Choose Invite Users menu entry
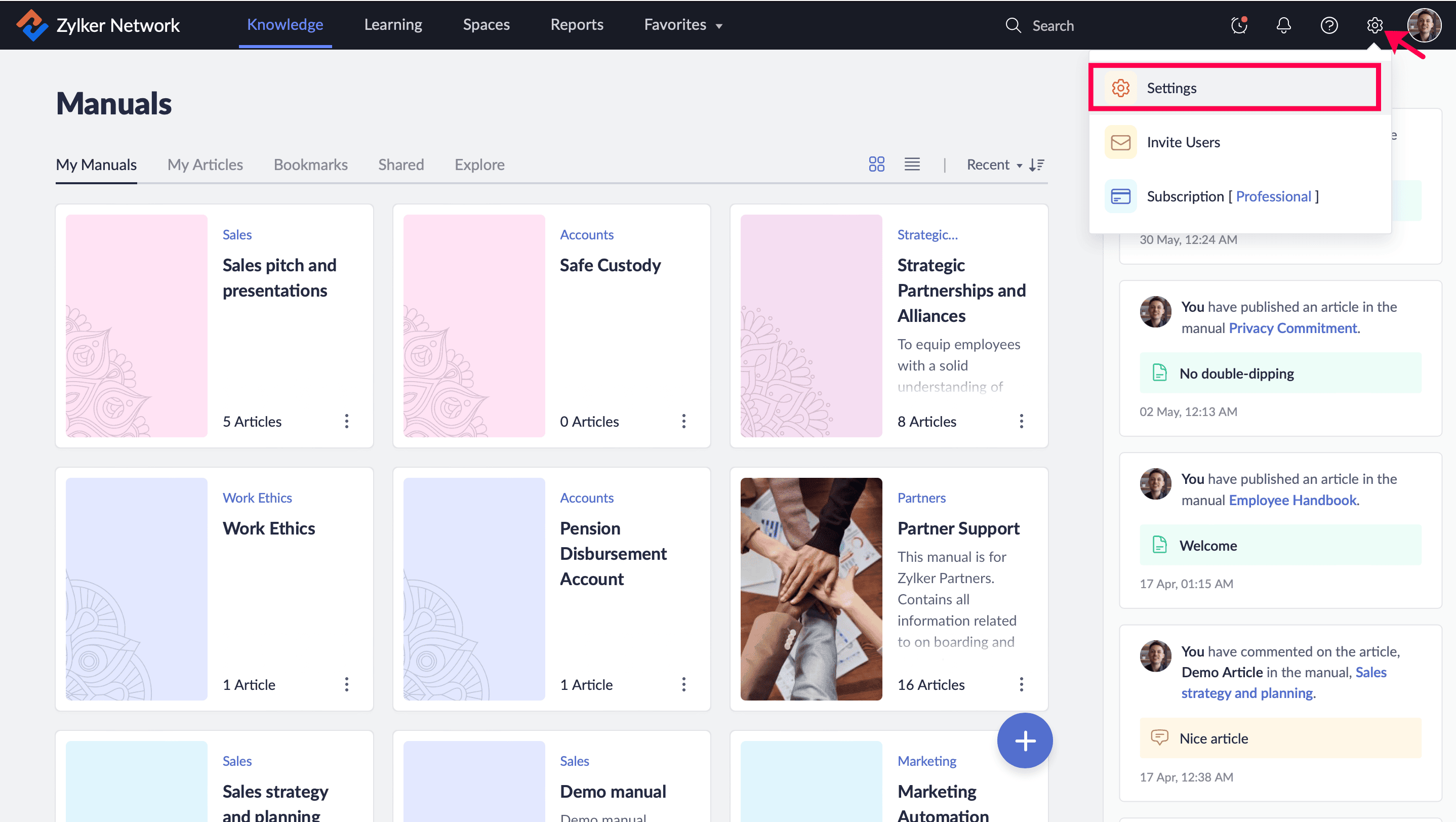Image resolution: width=1456 pixels, height=822 pixels. click(1183, 142)
